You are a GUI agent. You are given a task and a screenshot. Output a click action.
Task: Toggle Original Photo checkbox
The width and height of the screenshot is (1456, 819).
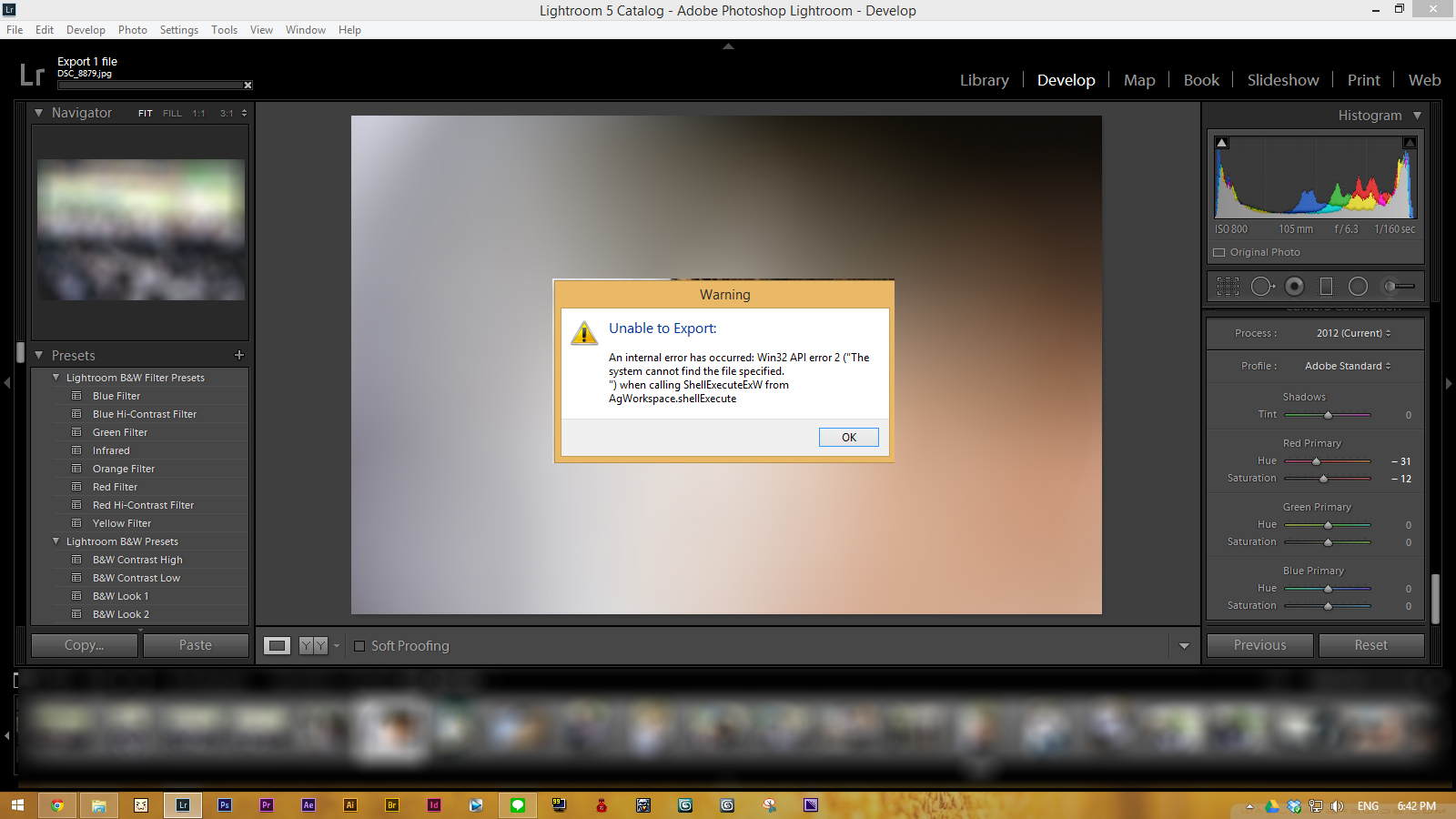point(1219,253)
